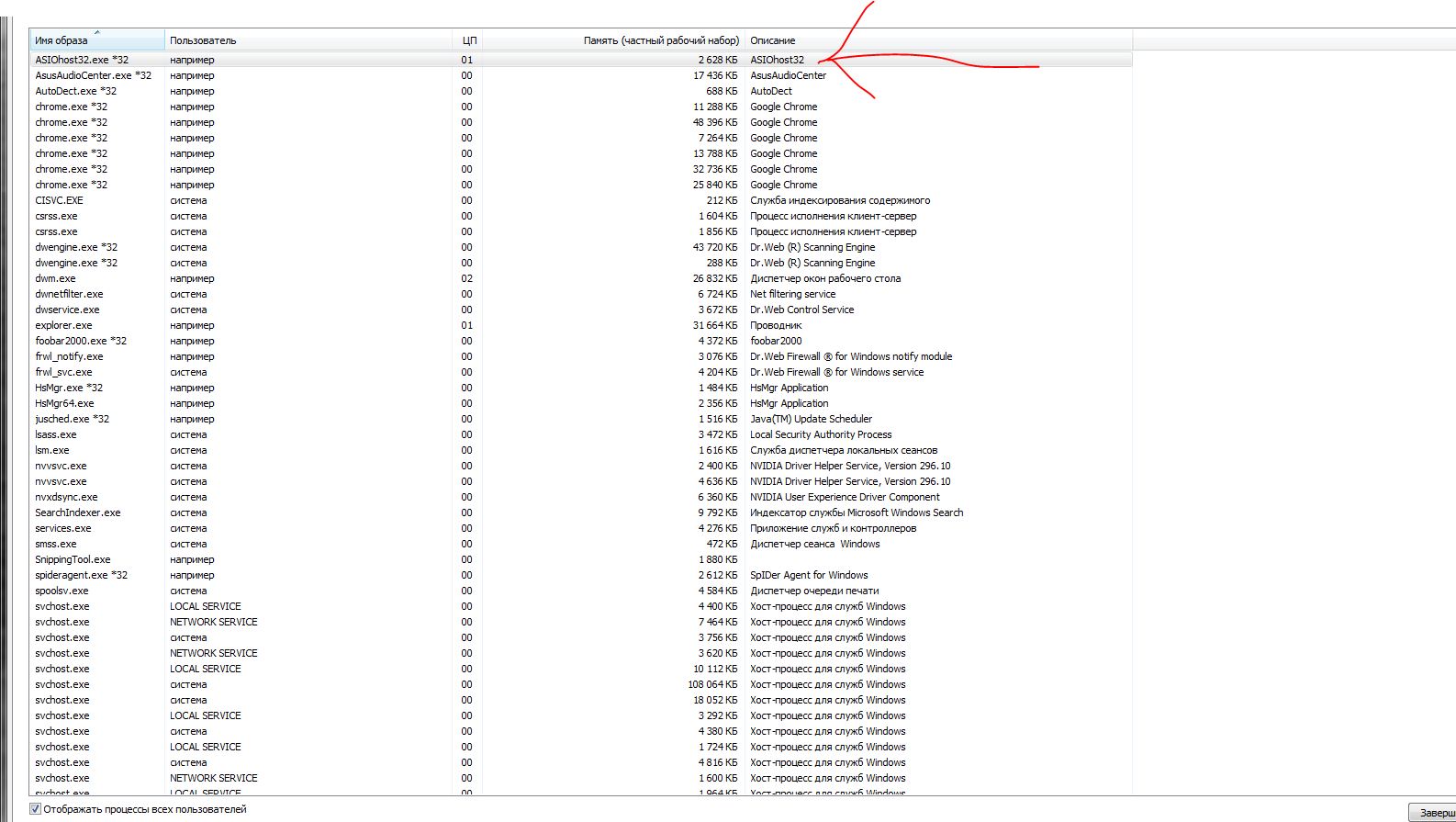Screen dimensions: 1456x822
Task: Sort processes by ЦП column header
Action: click(468, 40)
